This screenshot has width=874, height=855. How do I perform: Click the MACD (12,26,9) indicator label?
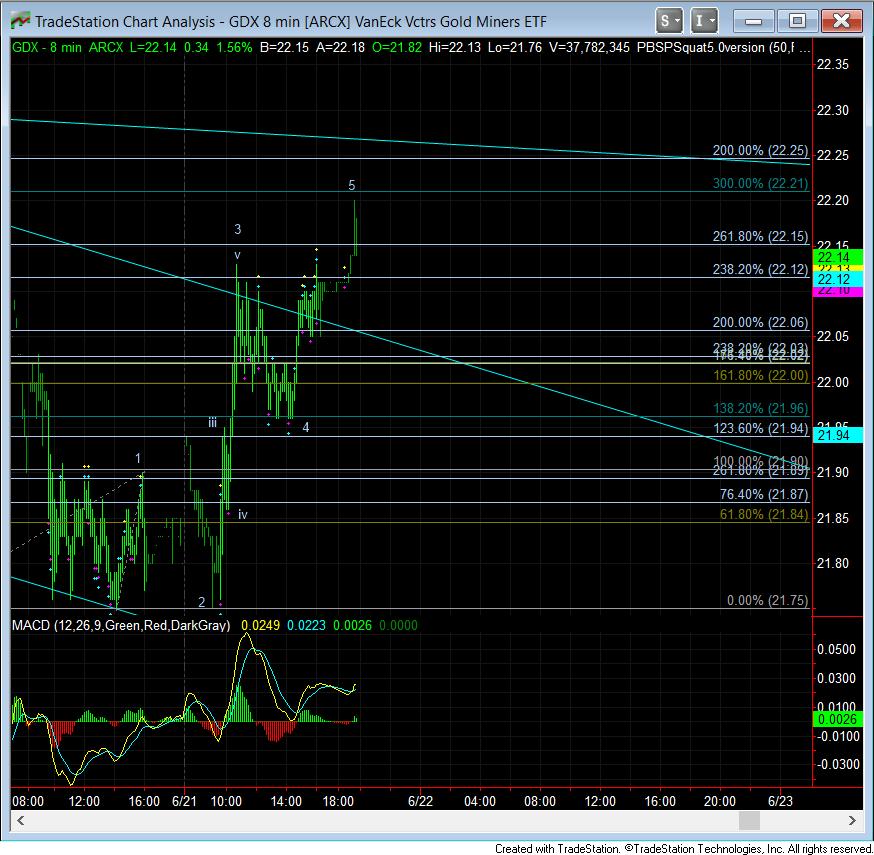click(121, 625)
